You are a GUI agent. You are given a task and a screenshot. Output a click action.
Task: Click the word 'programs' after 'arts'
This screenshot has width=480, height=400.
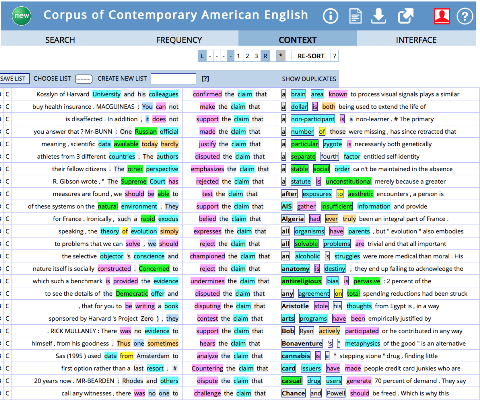pos(313,318)
